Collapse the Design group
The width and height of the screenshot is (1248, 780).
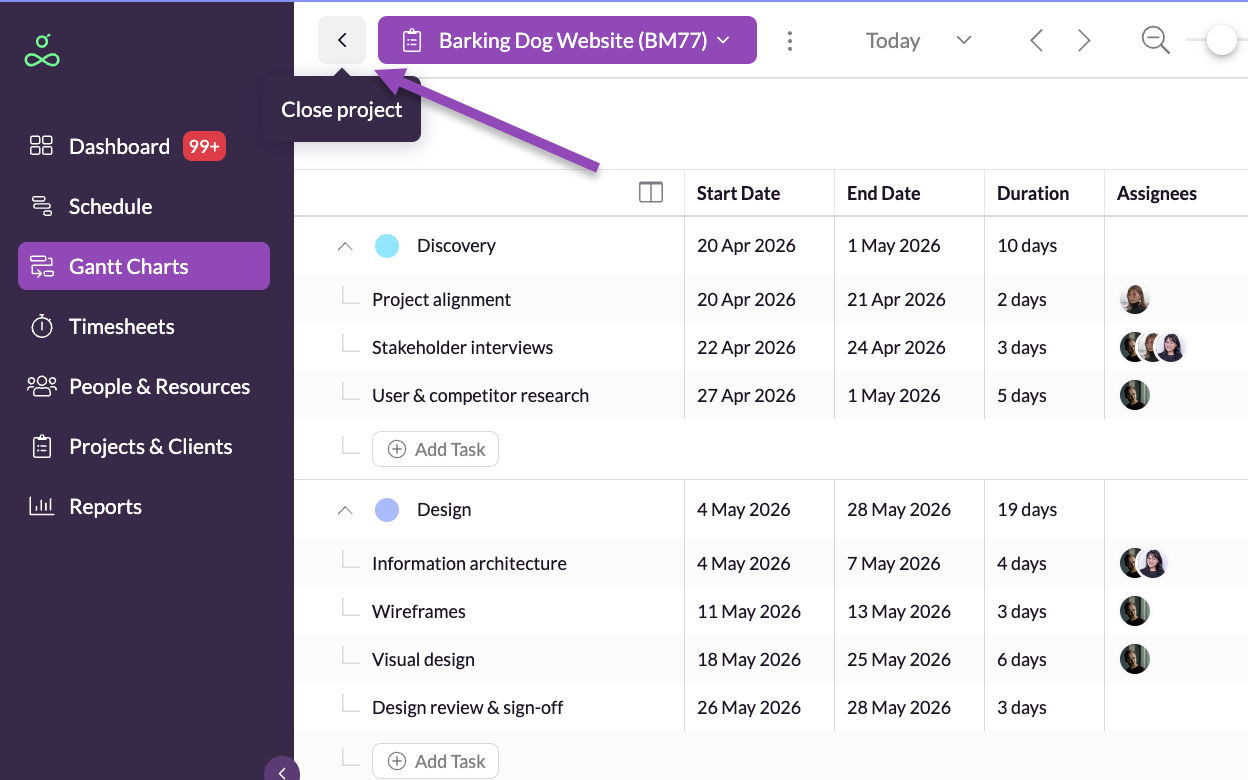point(345,510)
